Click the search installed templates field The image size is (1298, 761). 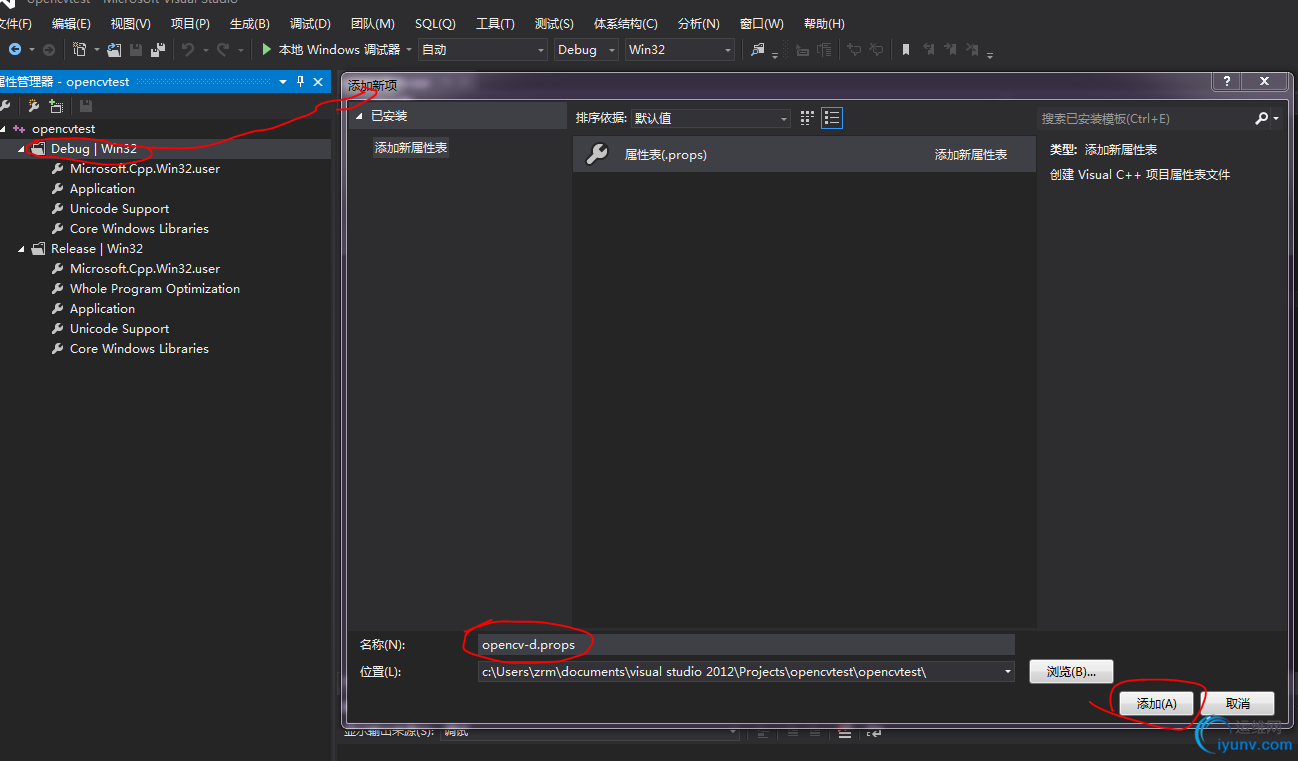point(1145,118)
